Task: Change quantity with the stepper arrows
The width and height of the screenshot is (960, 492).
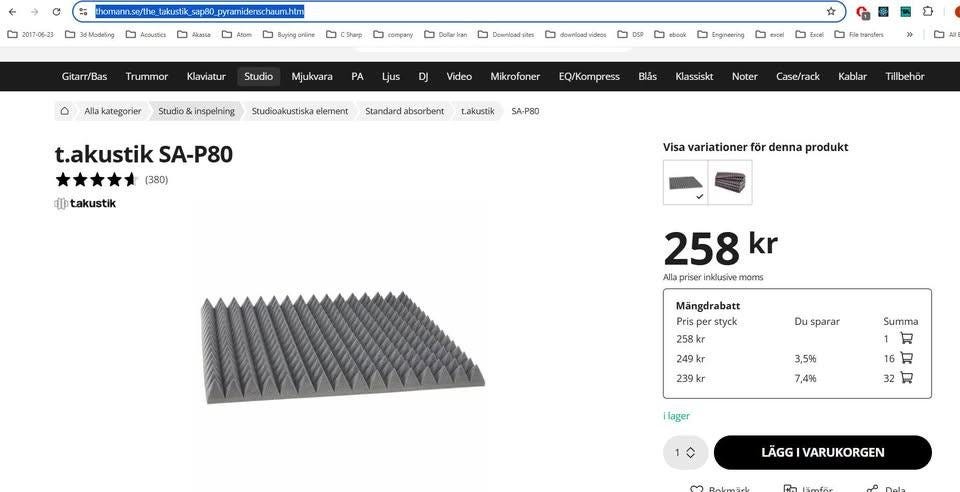Action: [691, 453]
